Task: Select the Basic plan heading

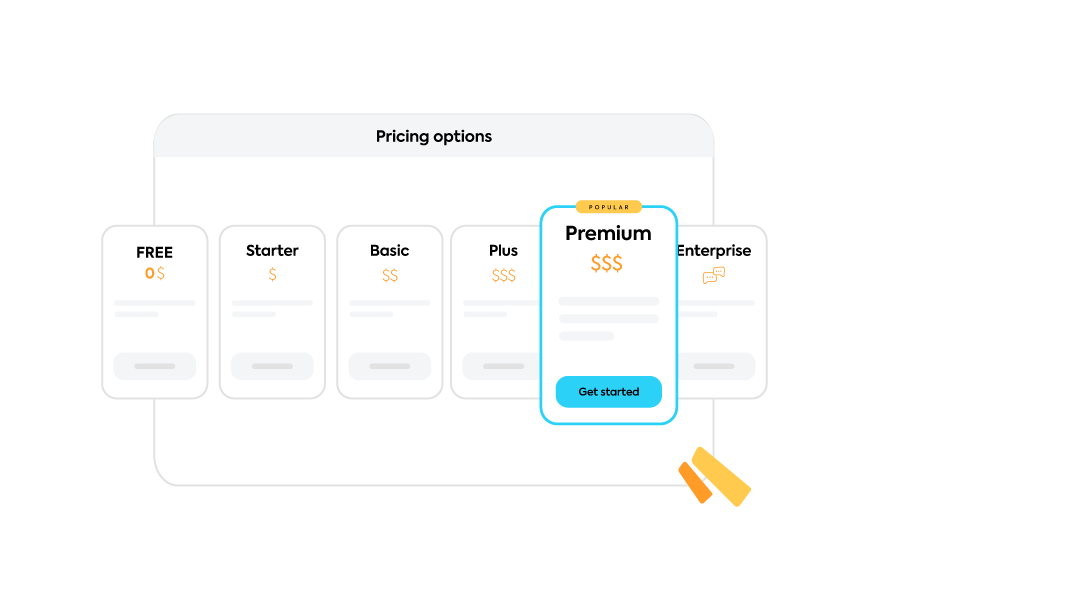Action: pos(390,250)
